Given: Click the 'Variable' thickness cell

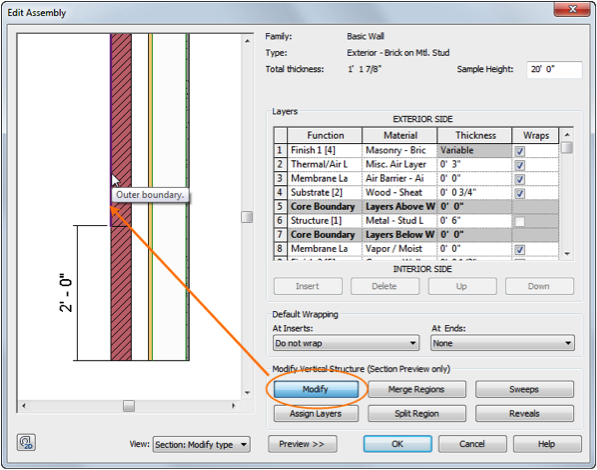Looking at the screenshot, I should 475,150.
